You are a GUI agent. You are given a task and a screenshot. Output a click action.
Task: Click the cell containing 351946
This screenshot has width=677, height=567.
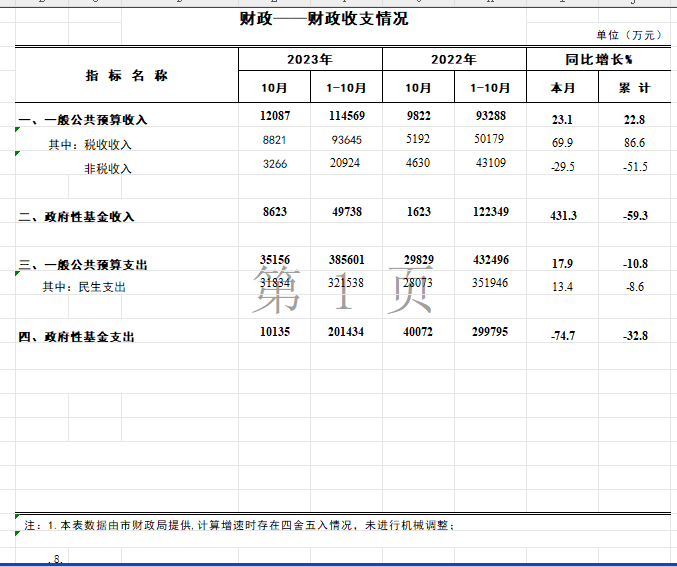click(490, 283)
